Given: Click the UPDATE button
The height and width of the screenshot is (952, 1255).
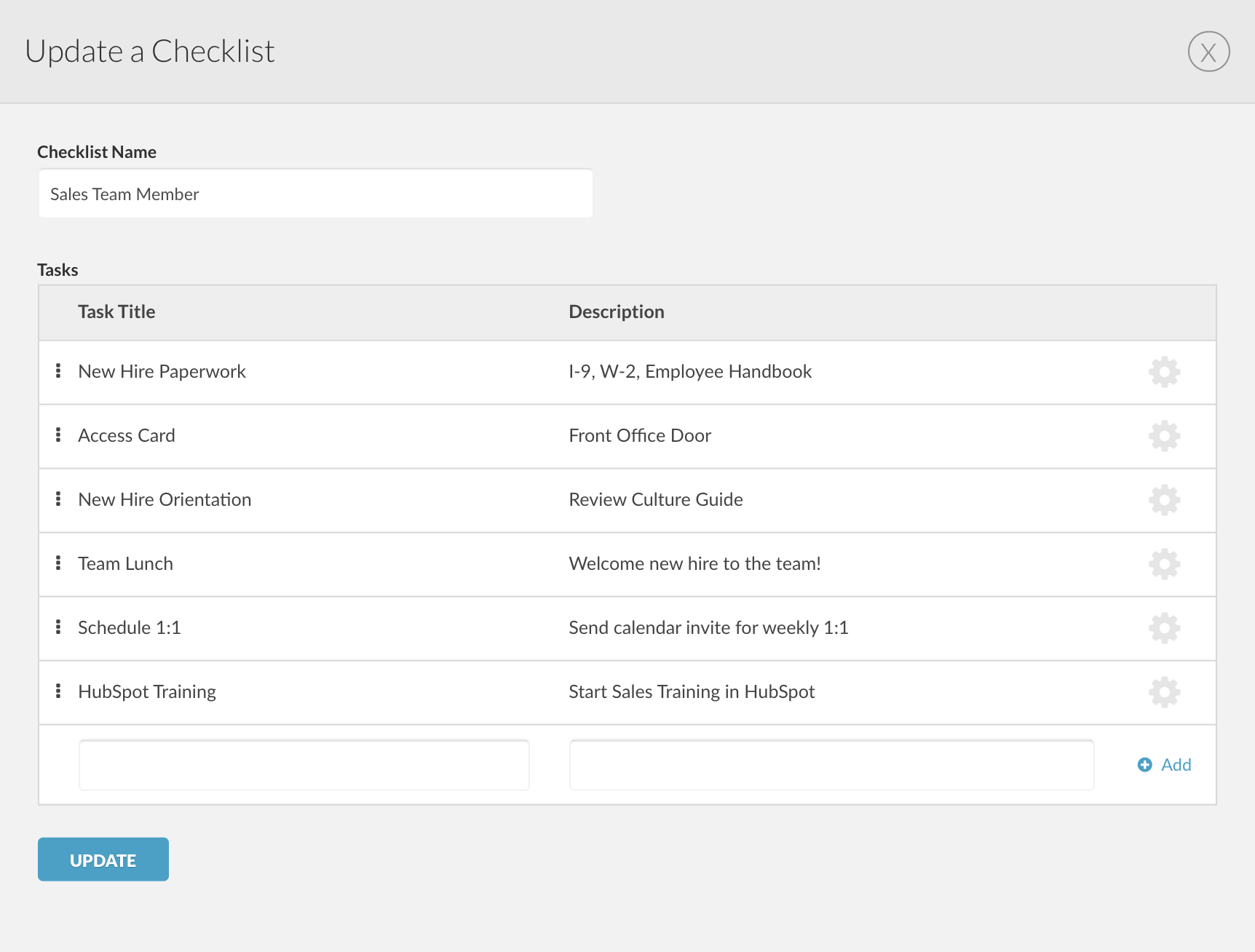Looking at the screenshot, I should (x=103, y=860).
